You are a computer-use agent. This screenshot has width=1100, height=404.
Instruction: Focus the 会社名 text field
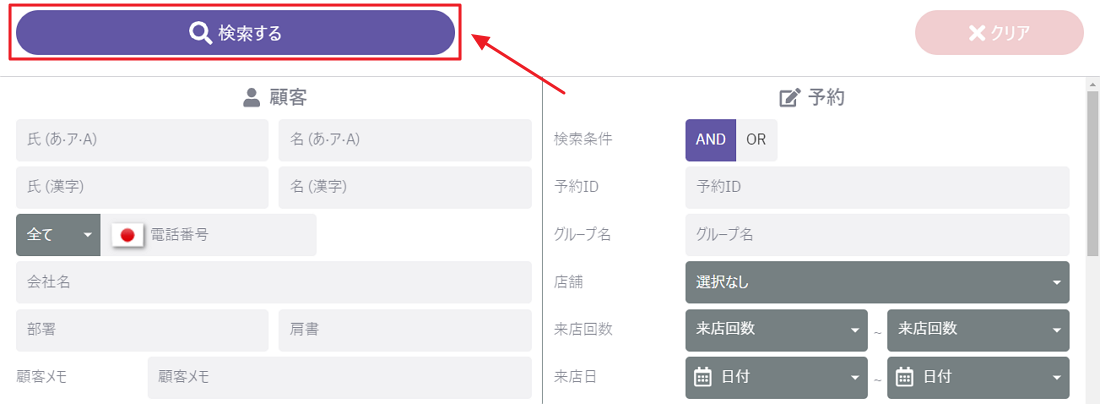click(x=274, y=282)
